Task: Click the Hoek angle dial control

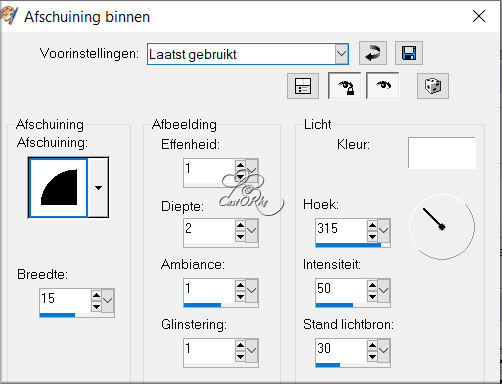Action: pos(442,227)
